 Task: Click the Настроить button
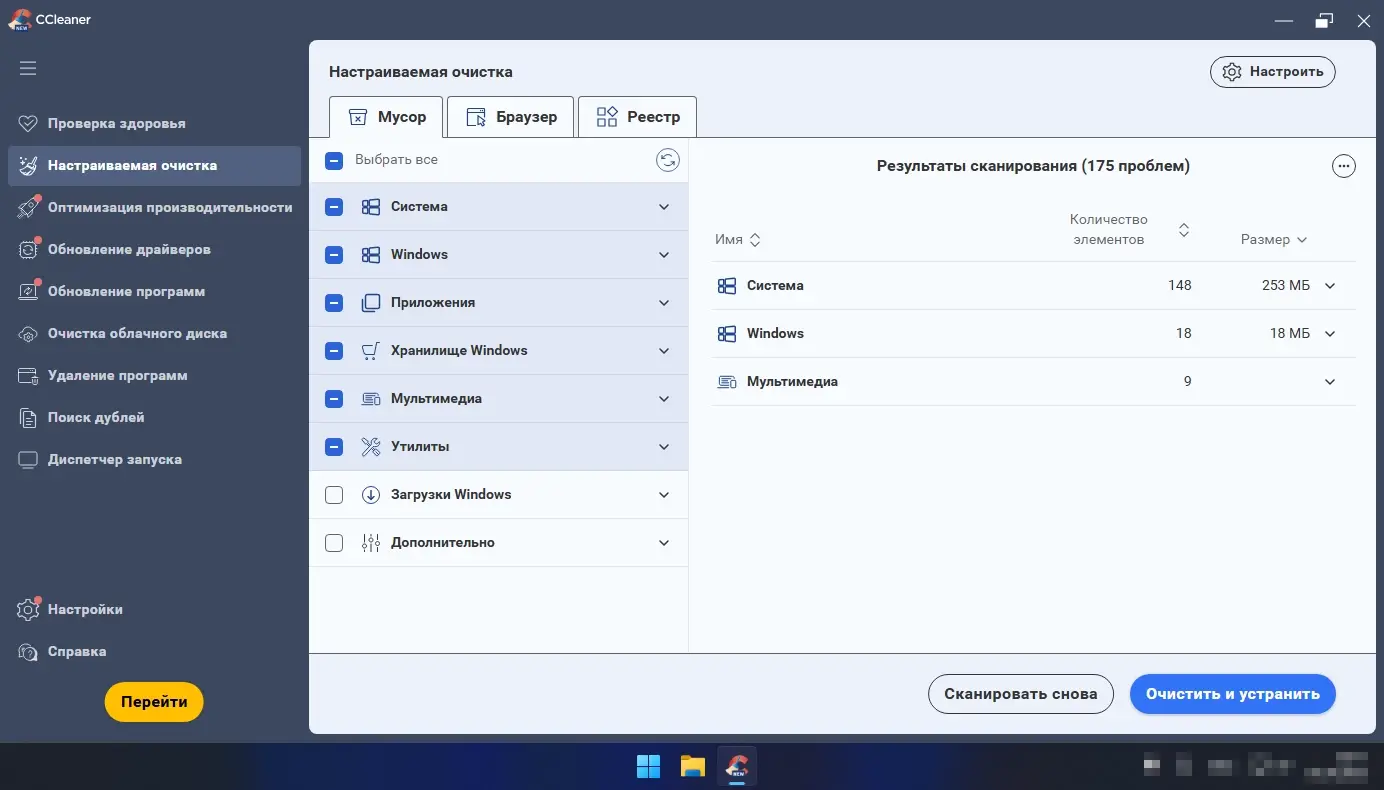(1273, 72)
